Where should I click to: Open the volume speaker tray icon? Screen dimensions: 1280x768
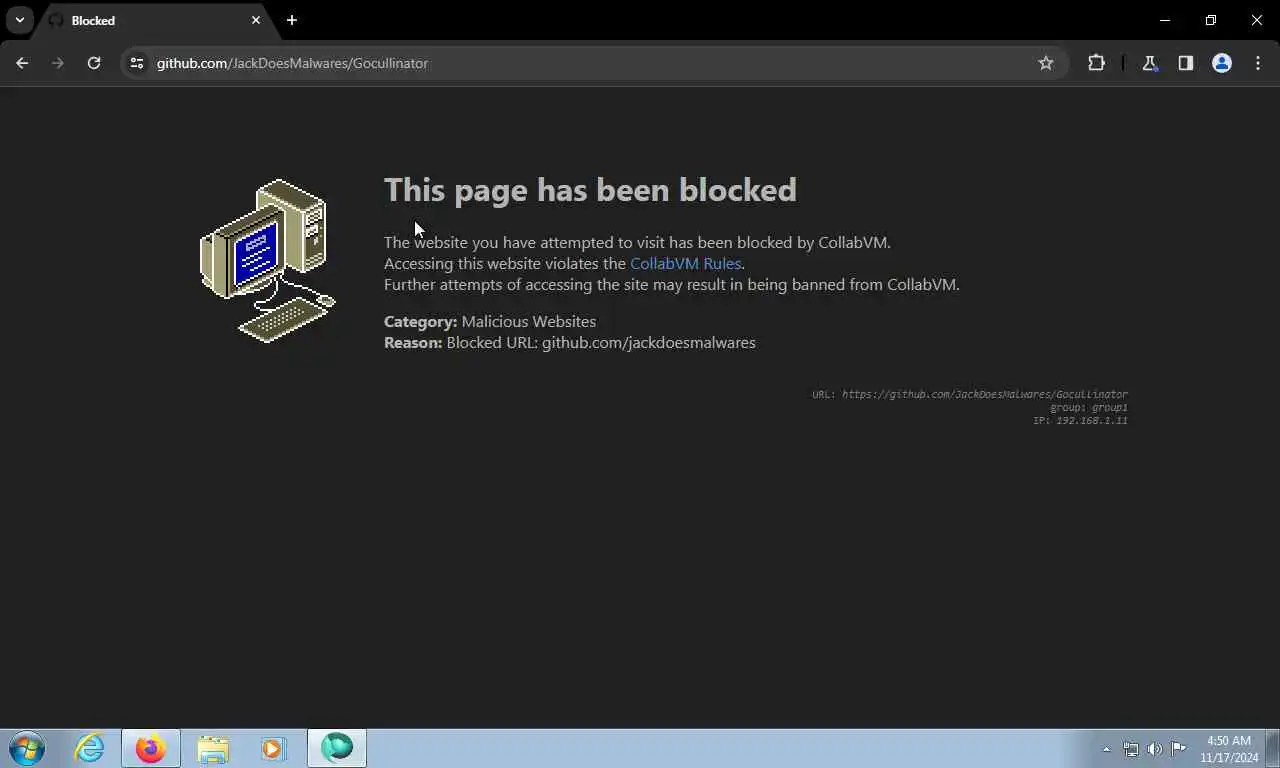point(1154,749)
